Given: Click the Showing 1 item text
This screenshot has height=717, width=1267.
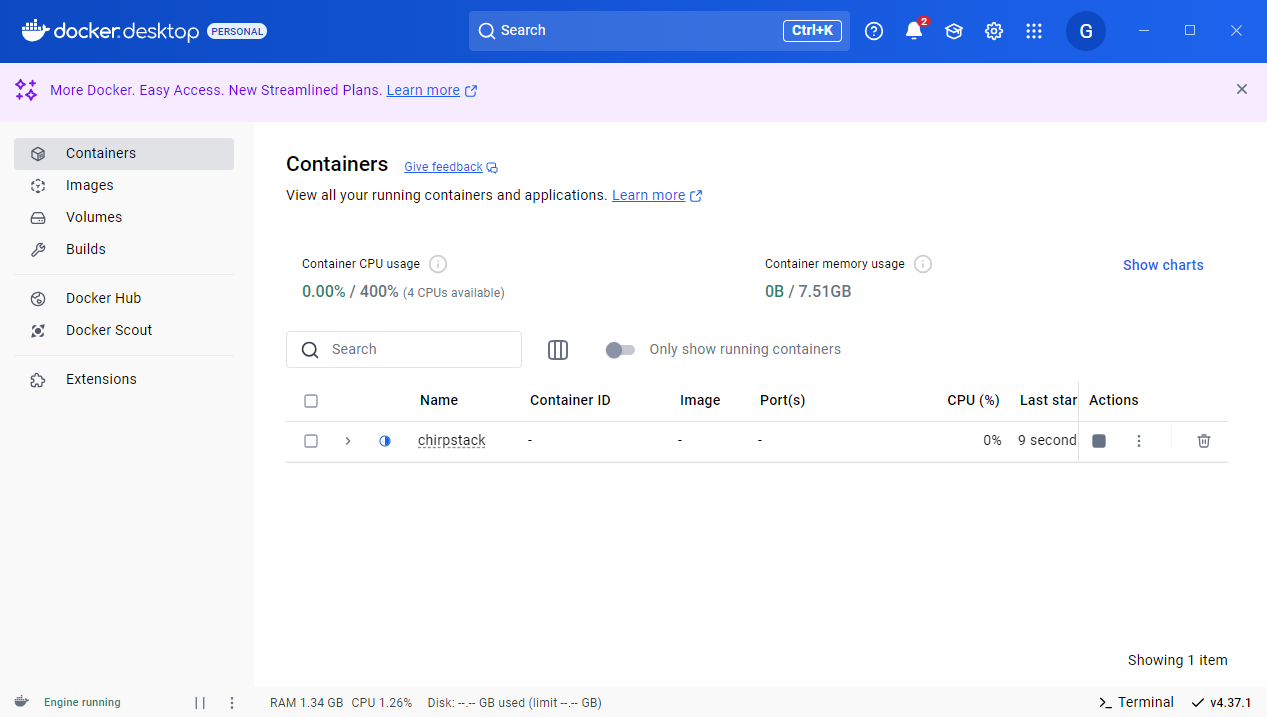Looking at the screenshot, I should (1177, 660).
